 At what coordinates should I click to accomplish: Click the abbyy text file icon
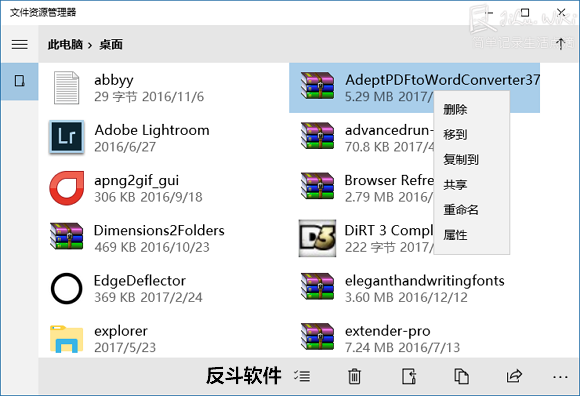pos(66,88)
